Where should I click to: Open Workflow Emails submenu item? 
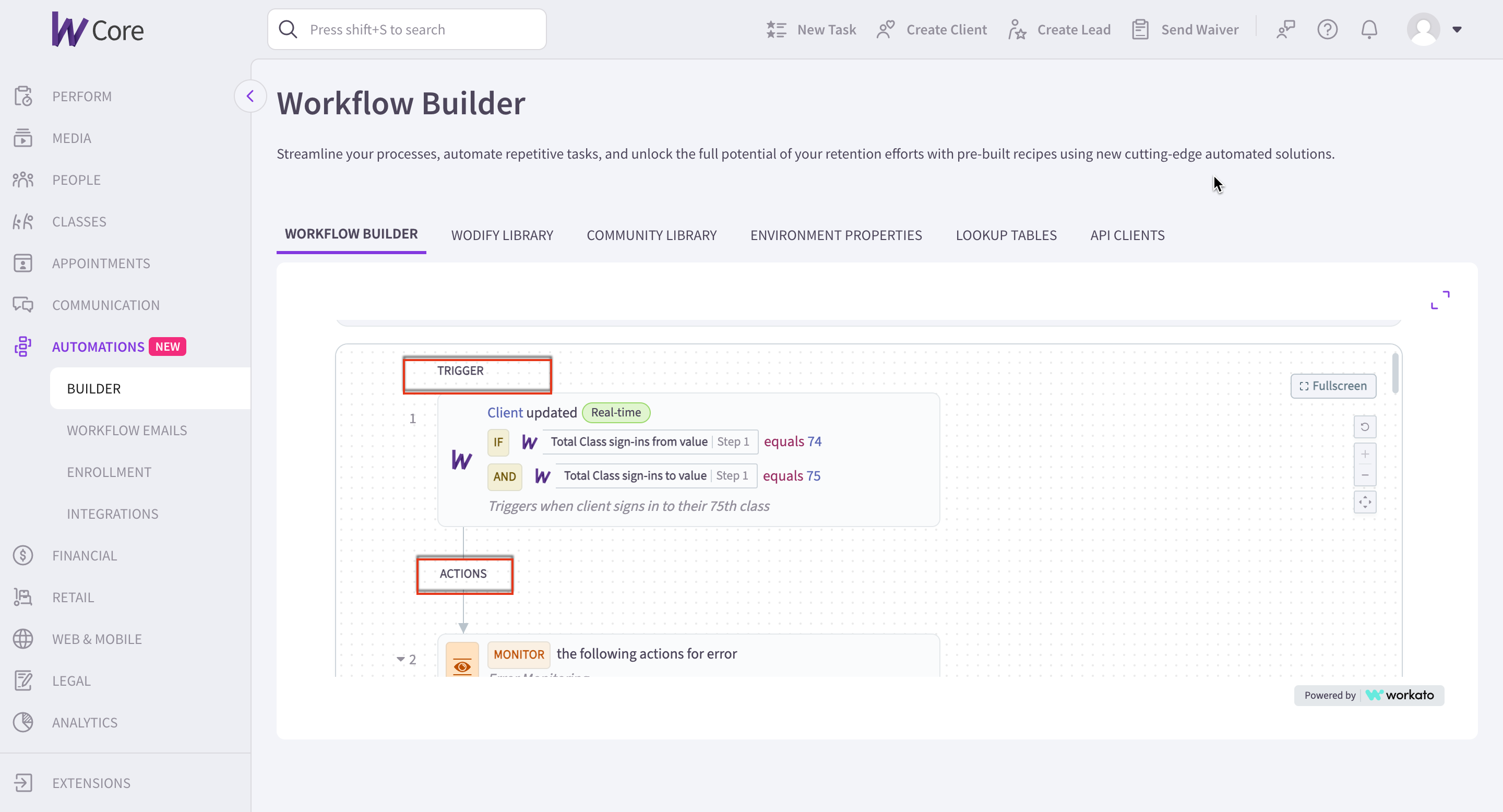tap(127, 431)
